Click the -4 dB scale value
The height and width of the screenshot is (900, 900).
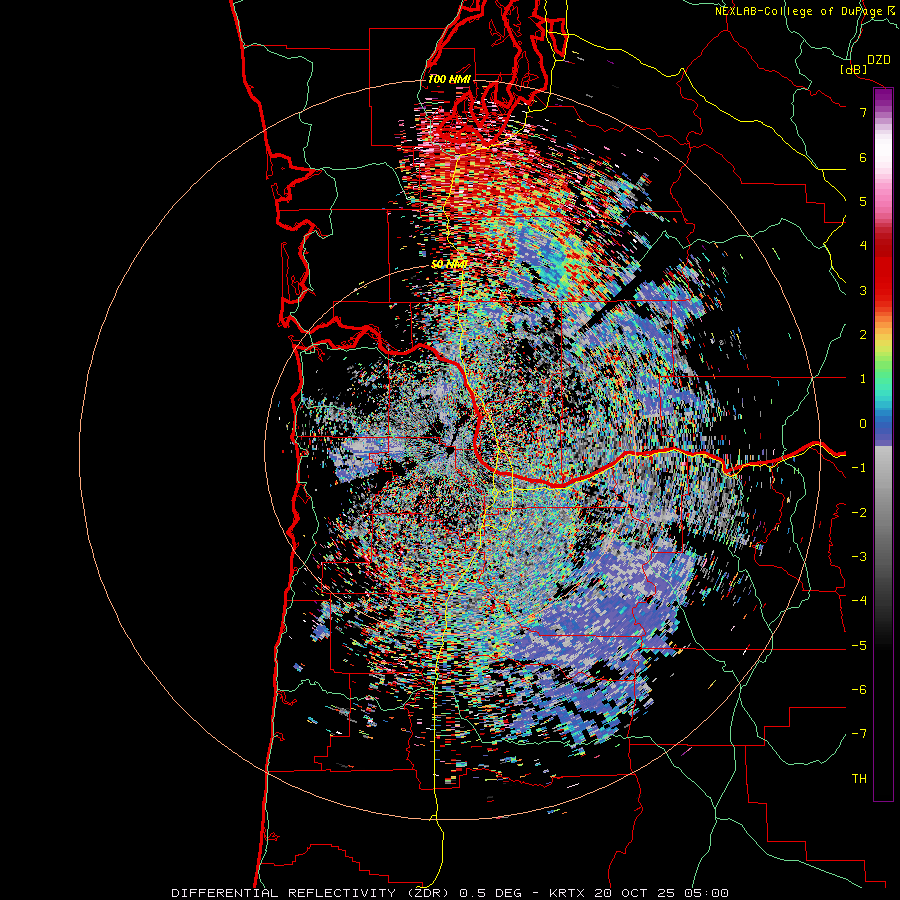pyautogui.click(x=859, y=601)
